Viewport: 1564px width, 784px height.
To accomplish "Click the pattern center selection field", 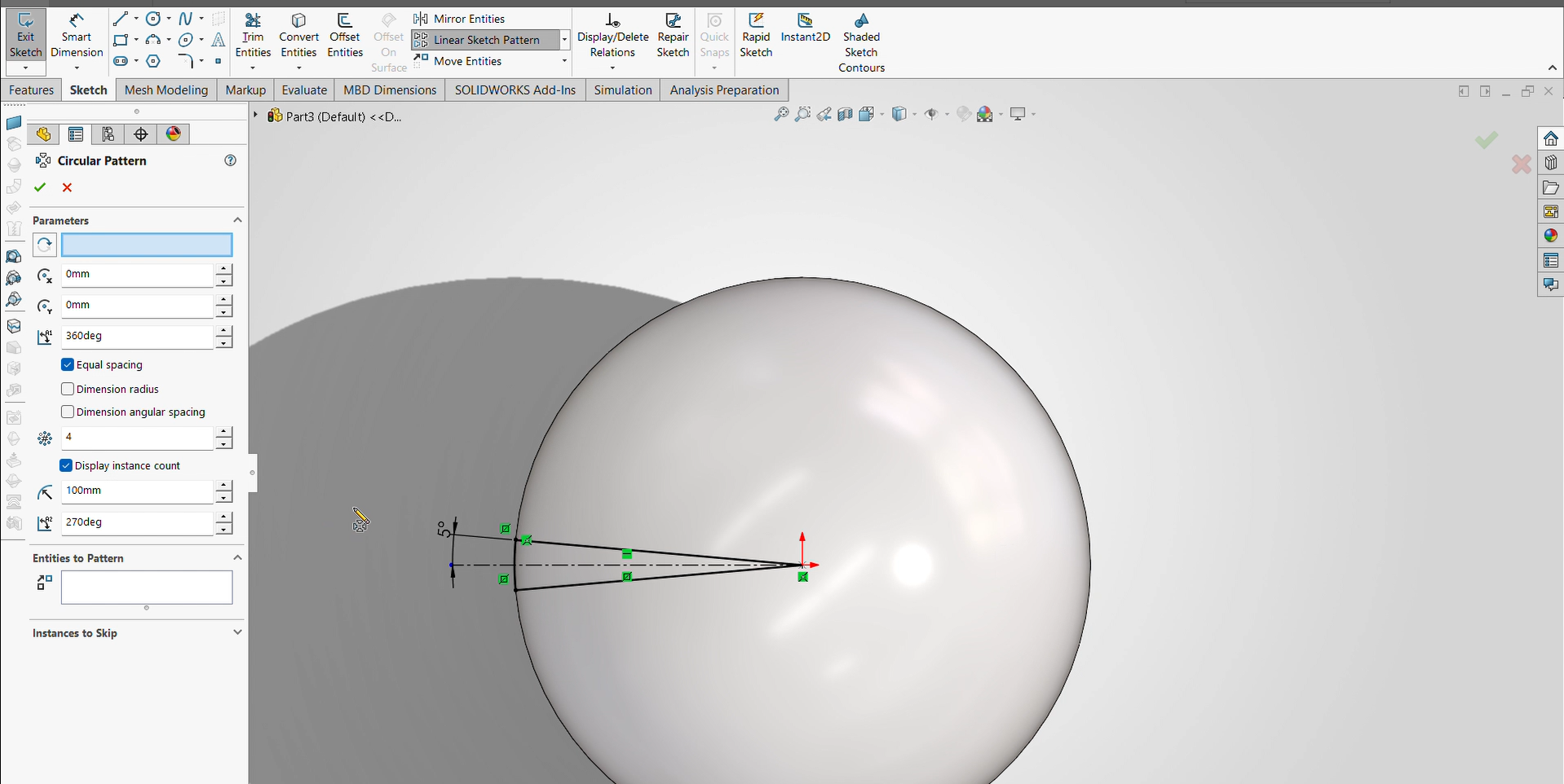I will [147, 244].
